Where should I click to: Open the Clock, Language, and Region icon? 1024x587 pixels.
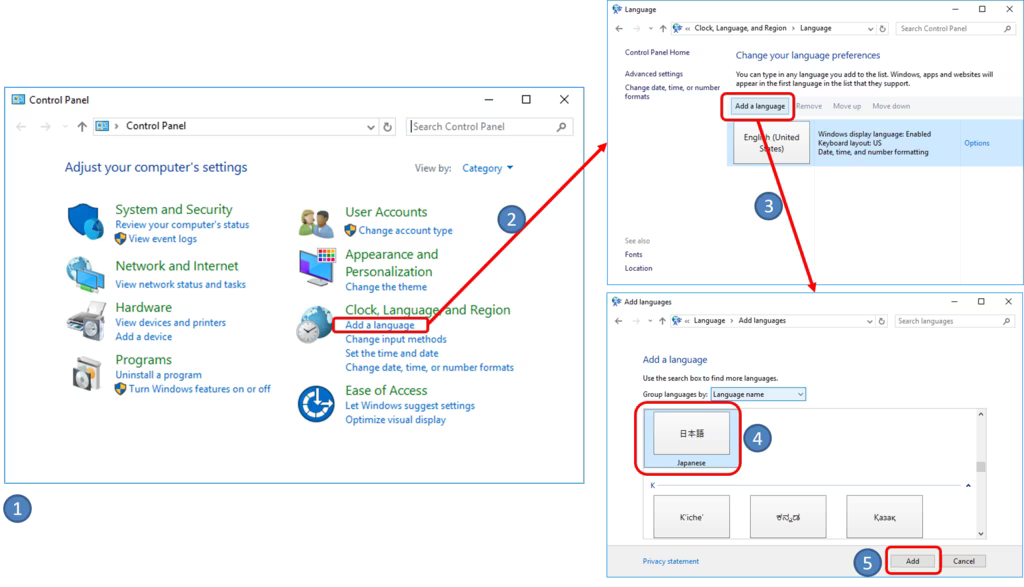tap(316, 325)
